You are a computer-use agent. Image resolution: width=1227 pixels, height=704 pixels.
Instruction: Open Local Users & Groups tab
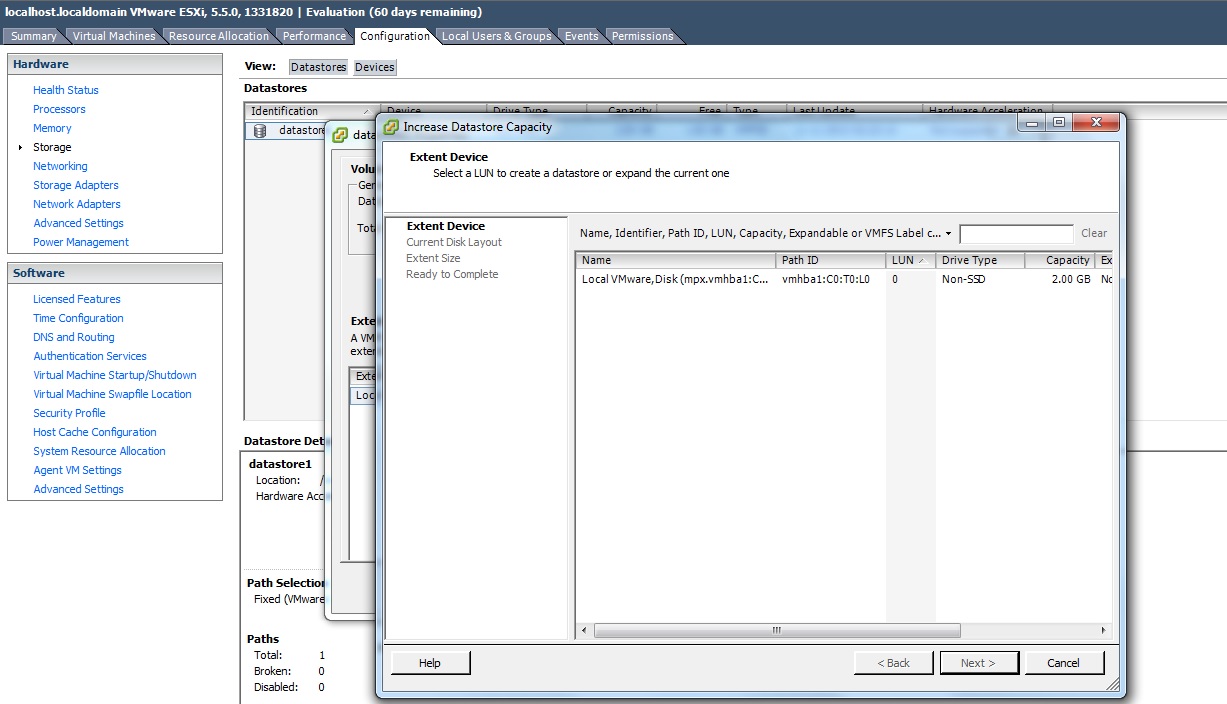point(496,36)
